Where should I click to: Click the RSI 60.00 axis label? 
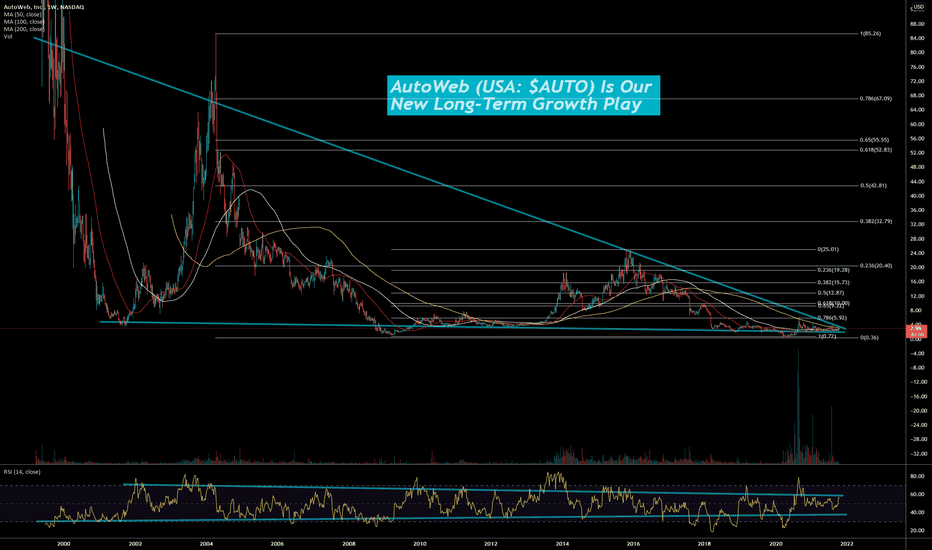click(917, 494)
